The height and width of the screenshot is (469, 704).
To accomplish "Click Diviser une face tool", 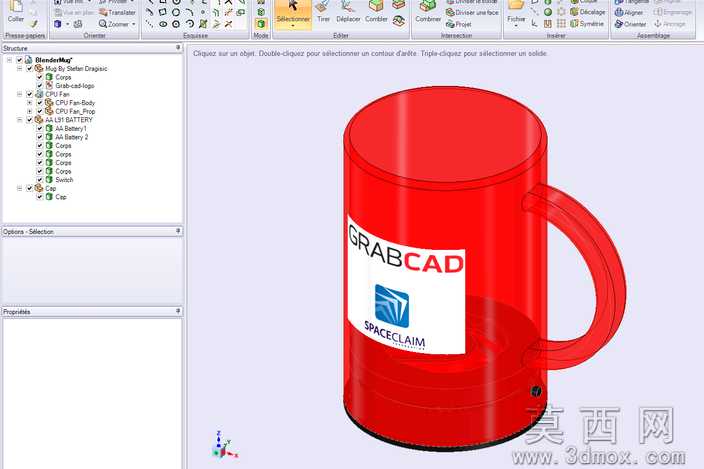I will point(472,13).
